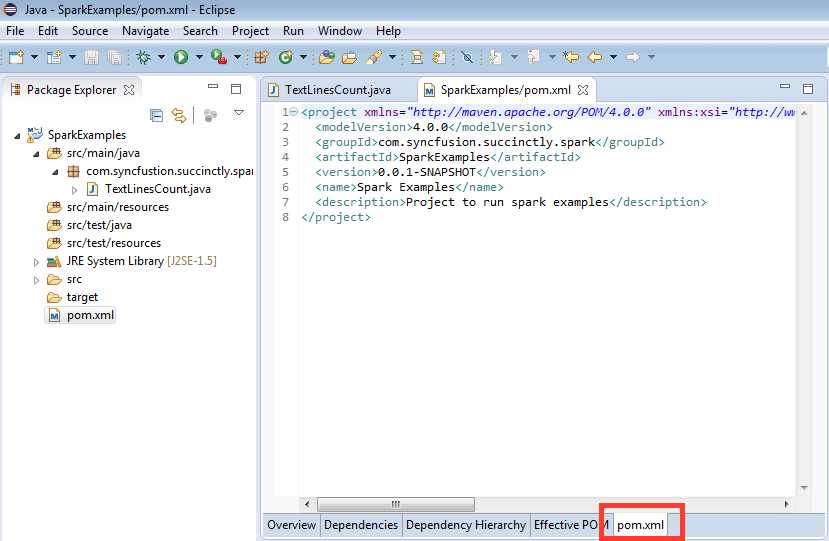Click the Back navigation yellow arrow
The image size is (829, 541).
click(595, 57)
